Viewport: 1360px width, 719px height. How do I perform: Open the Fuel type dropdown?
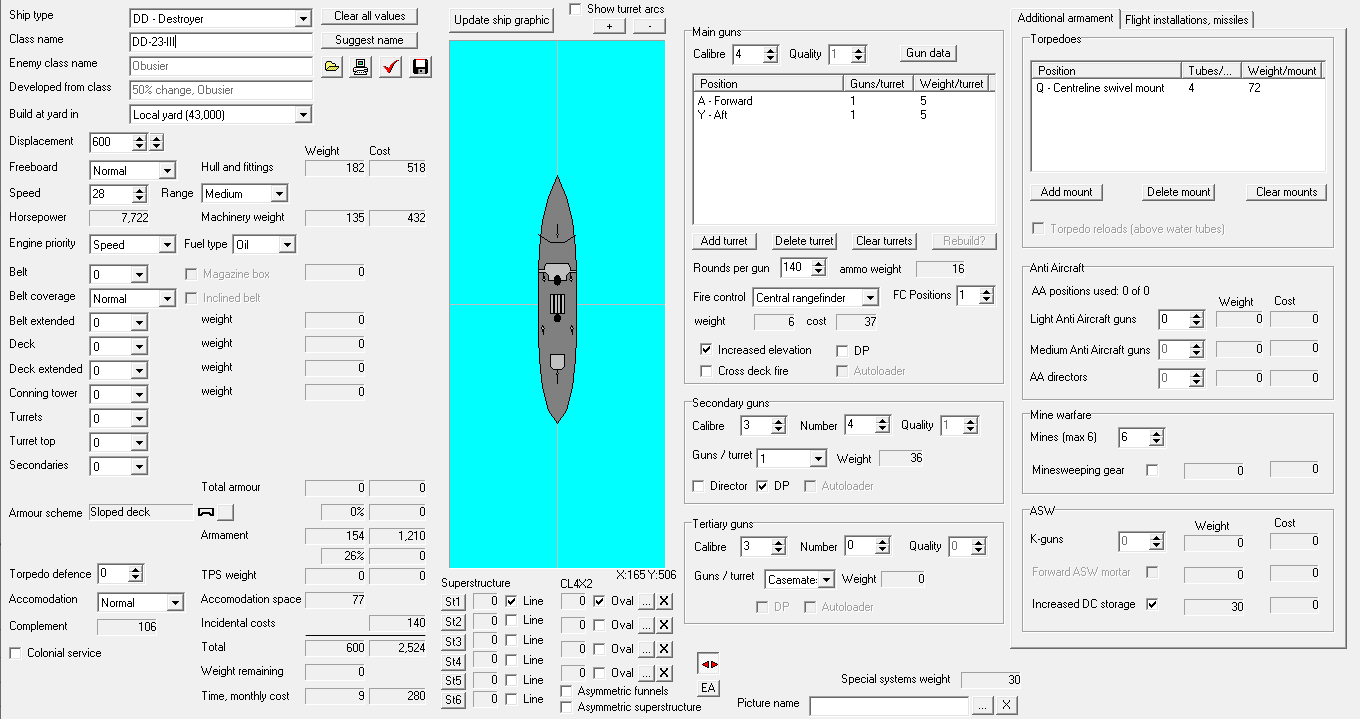(287, 245)
